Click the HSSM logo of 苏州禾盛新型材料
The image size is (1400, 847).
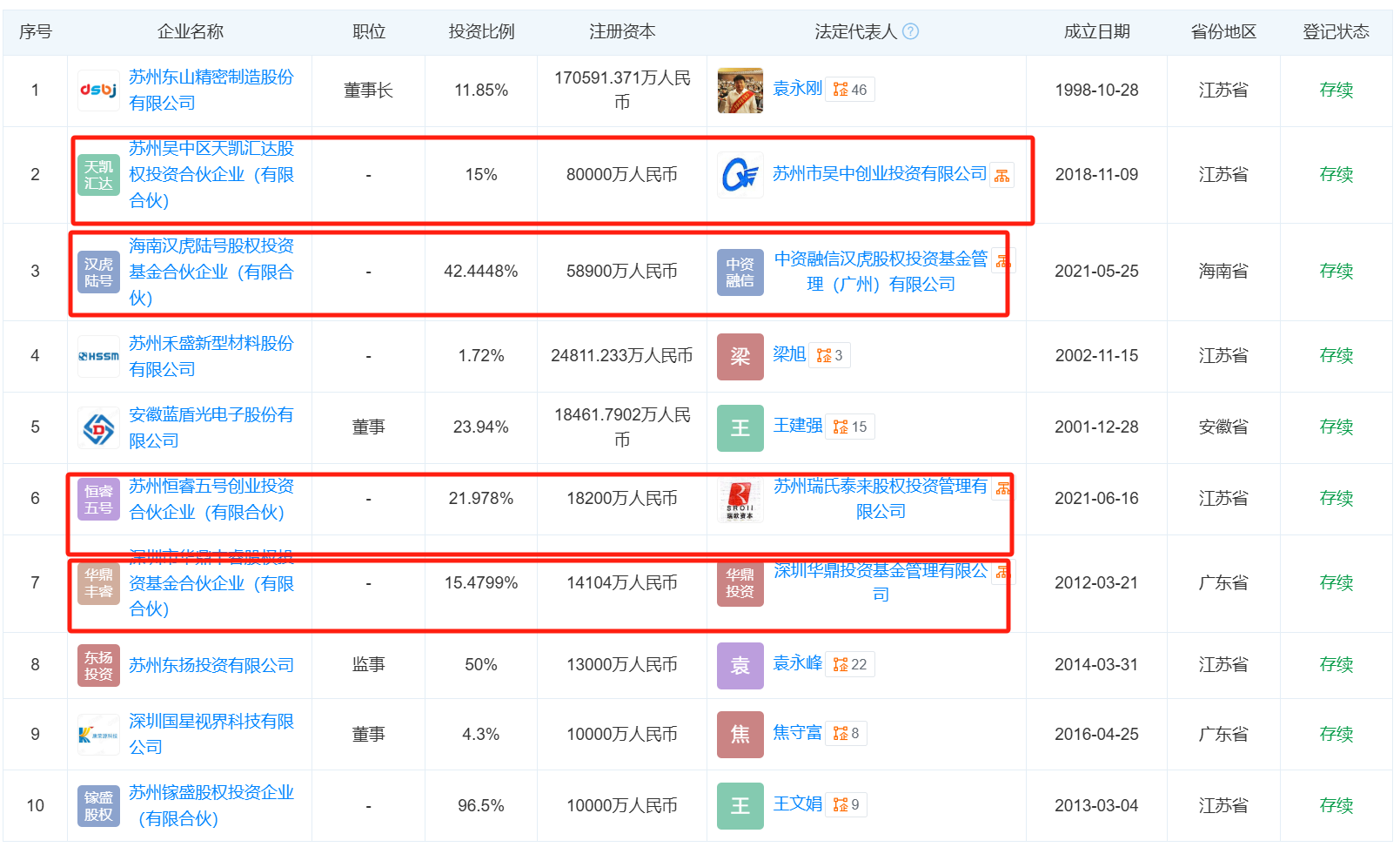pyautogui.click(x=98, y=356)
